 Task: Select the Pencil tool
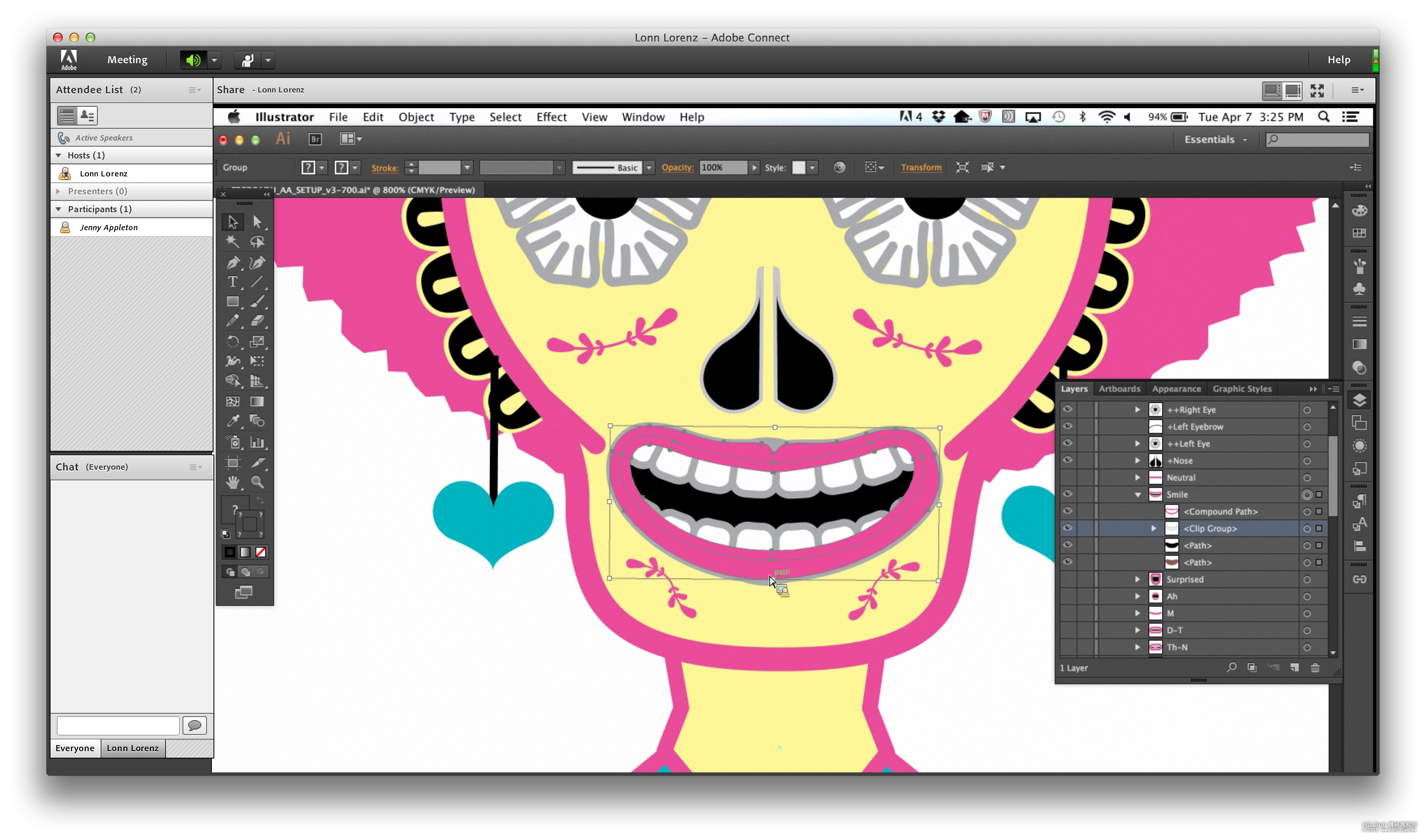(x=233, y=321)
